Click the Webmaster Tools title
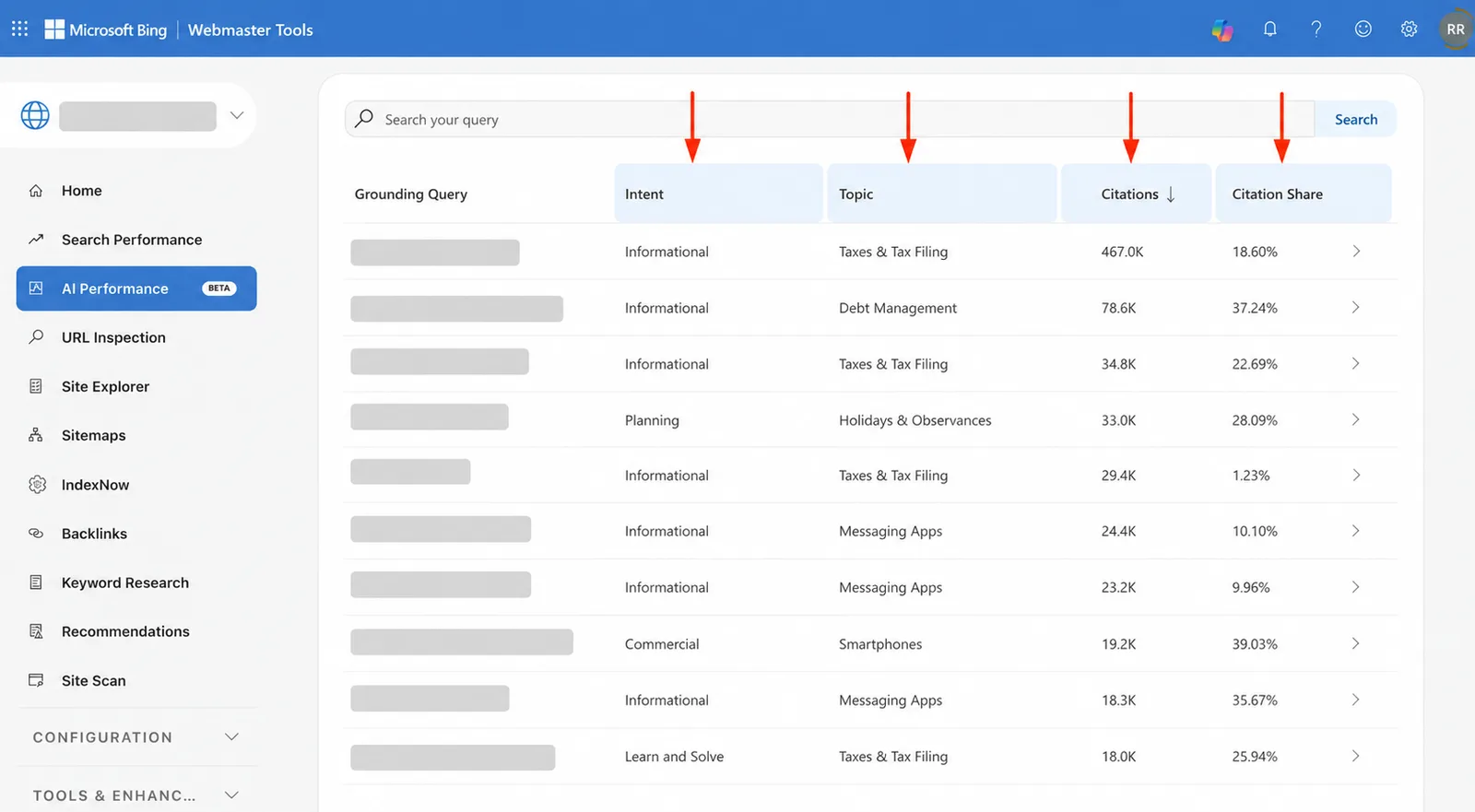 click(250, 29)
